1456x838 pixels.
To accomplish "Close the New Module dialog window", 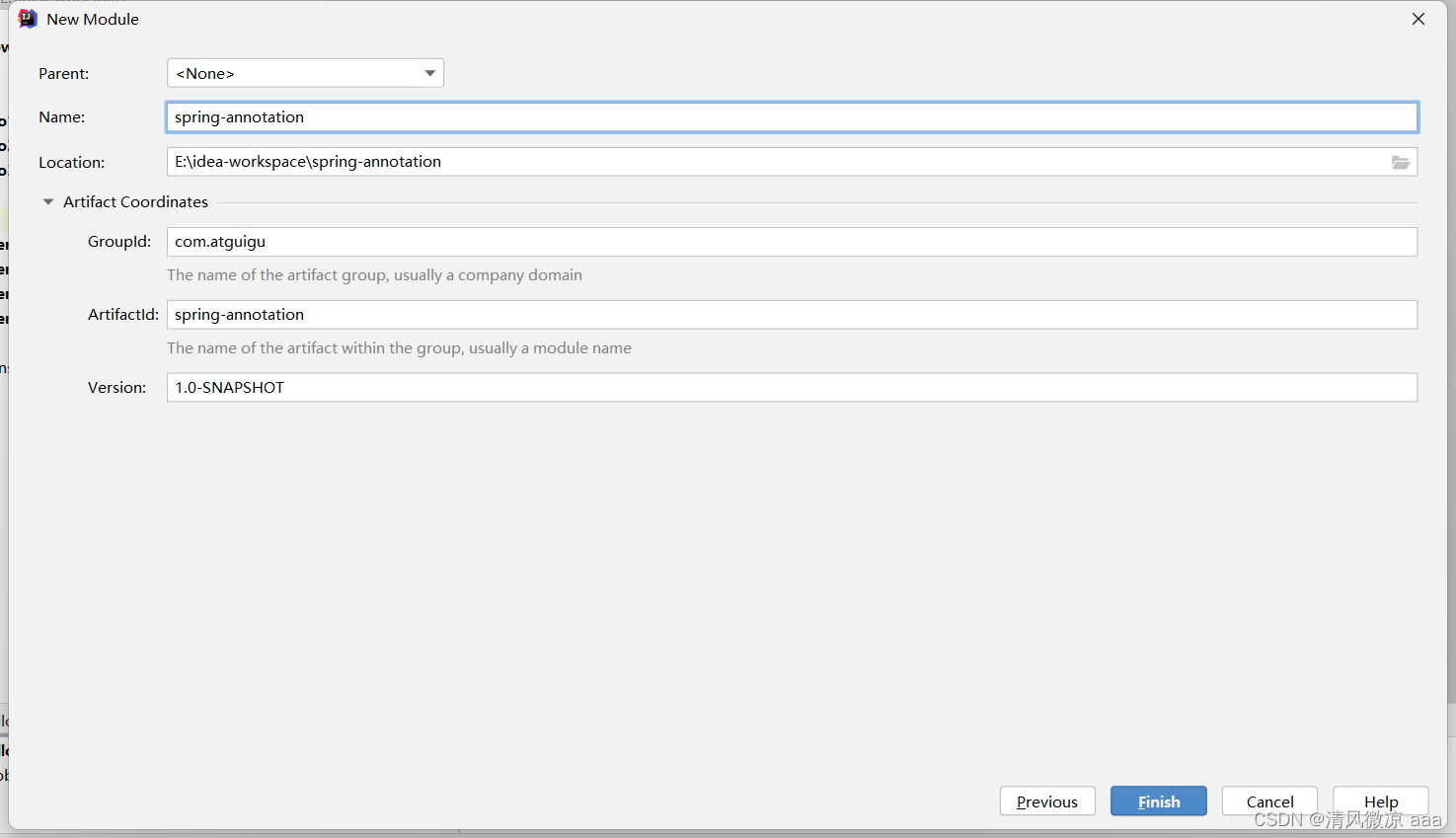I will coord(1418,19).
